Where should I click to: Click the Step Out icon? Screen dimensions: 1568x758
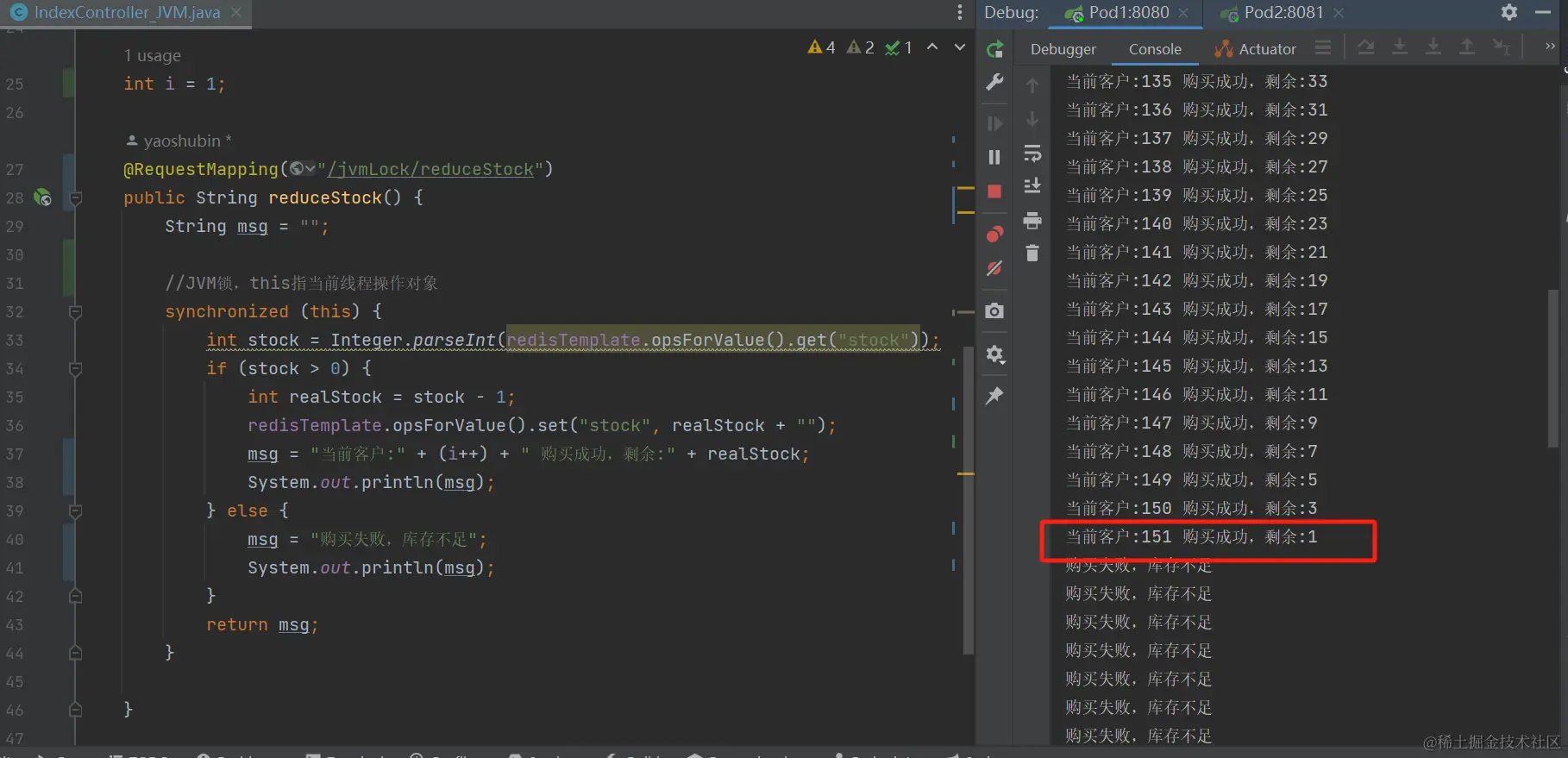(x=1466, y=47)
